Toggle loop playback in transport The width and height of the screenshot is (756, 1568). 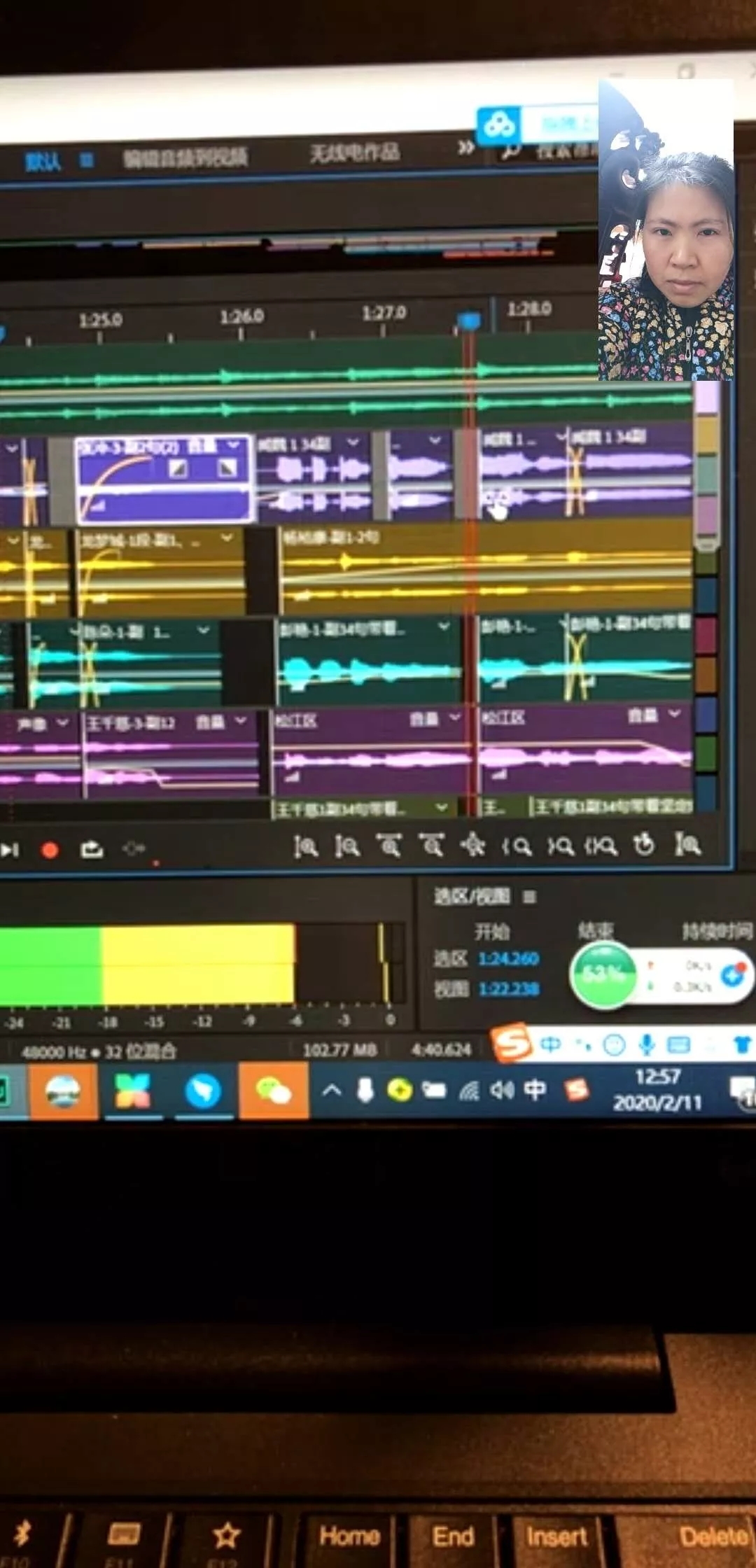pyautogui.click(x=92, y=850)
